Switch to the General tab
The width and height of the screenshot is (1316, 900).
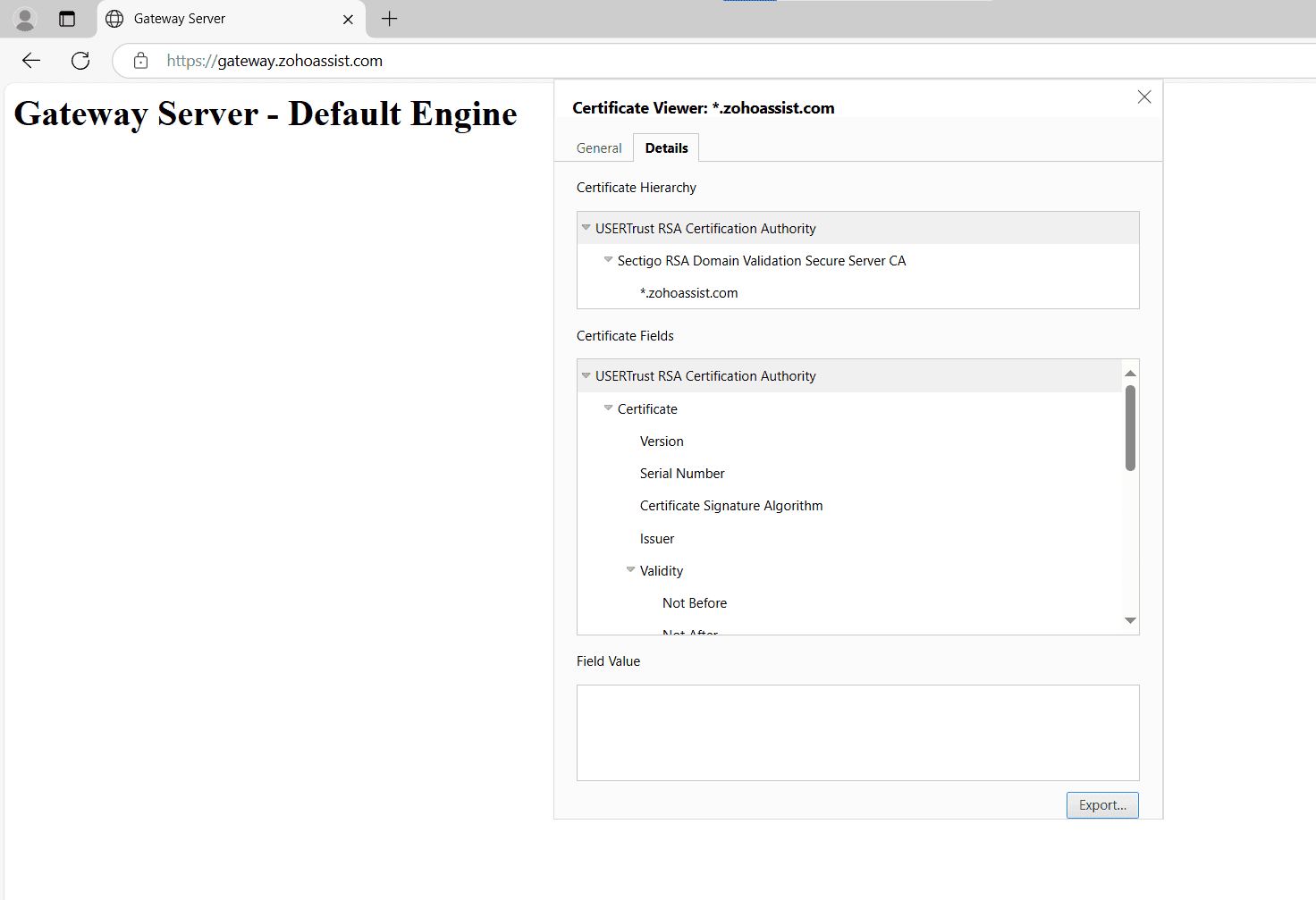pos(598,147)
